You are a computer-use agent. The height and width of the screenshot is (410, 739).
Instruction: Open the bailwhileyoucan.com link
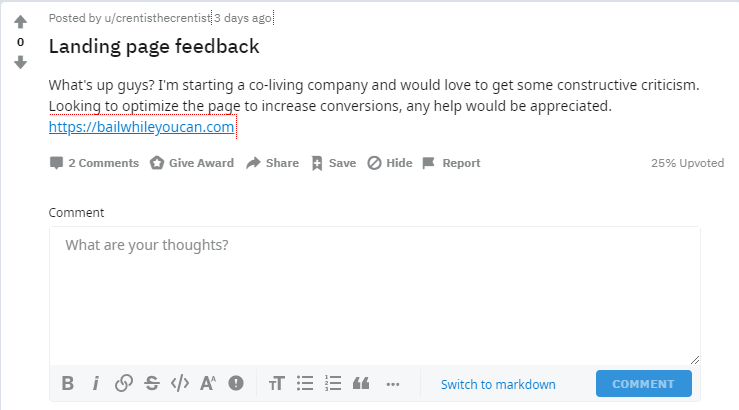point(141,127)
